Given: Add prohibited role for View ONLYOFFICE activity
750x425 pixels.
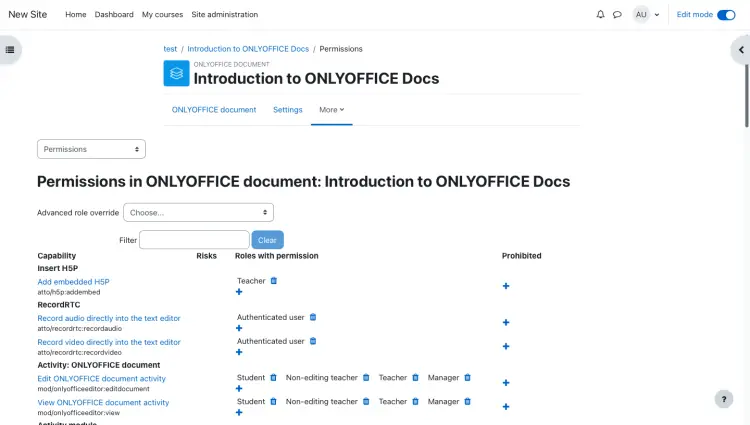Looking at the screenshot, I should point(506,406).
